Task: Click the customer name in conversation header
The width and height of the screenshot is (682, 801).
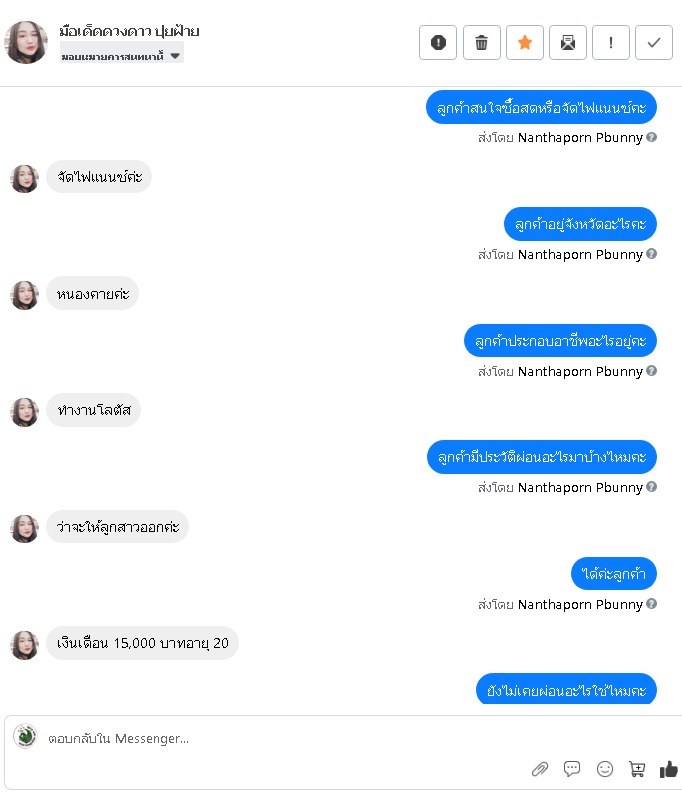Action: pos(129,31)
